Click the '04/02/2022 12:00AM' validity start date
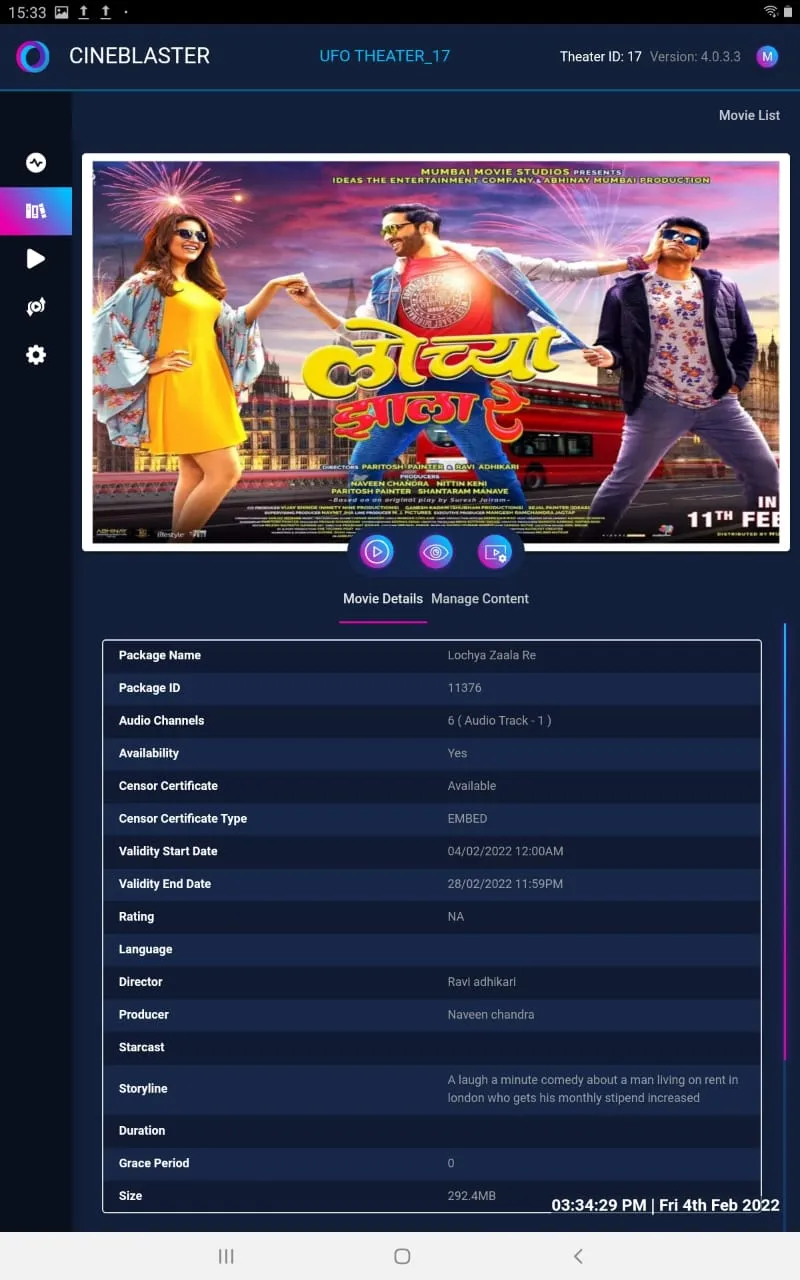Screen dimensions: 800x1280 [x=505, y=852]
